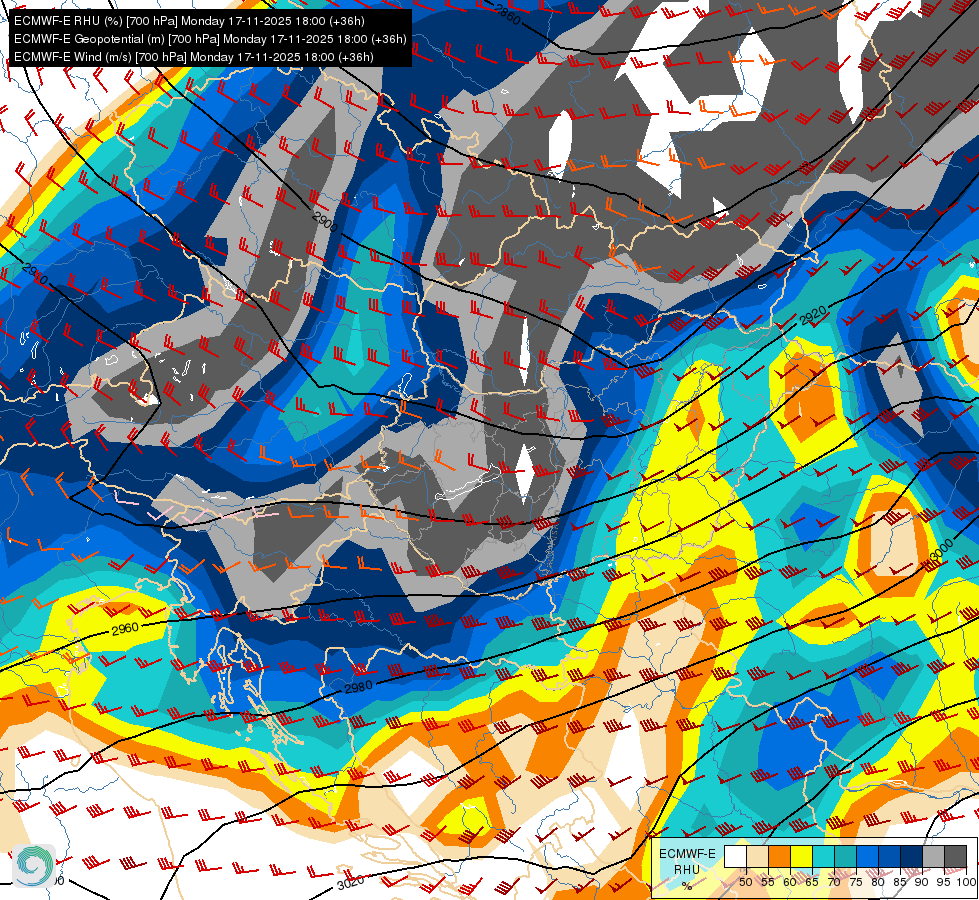
Task: Select the cyan 65-70% legend swatch
Action: 823,856
